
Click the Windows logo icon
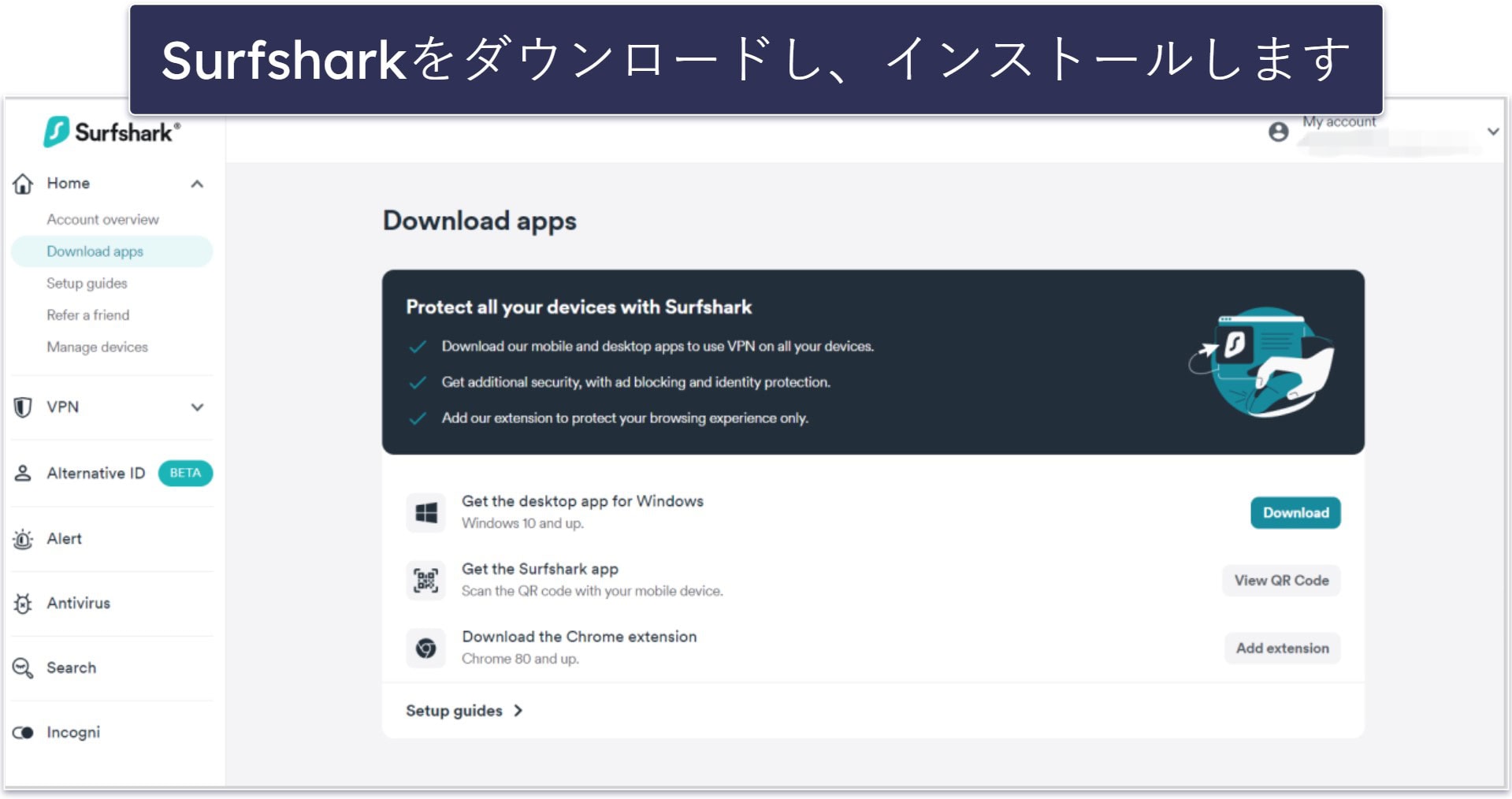pyautogui.click(x=426, y=513)
